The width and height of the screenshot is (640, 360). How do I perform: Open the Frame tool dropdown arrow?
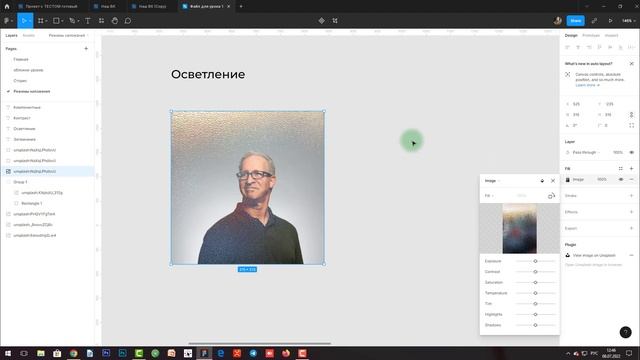tap(47, 21)
